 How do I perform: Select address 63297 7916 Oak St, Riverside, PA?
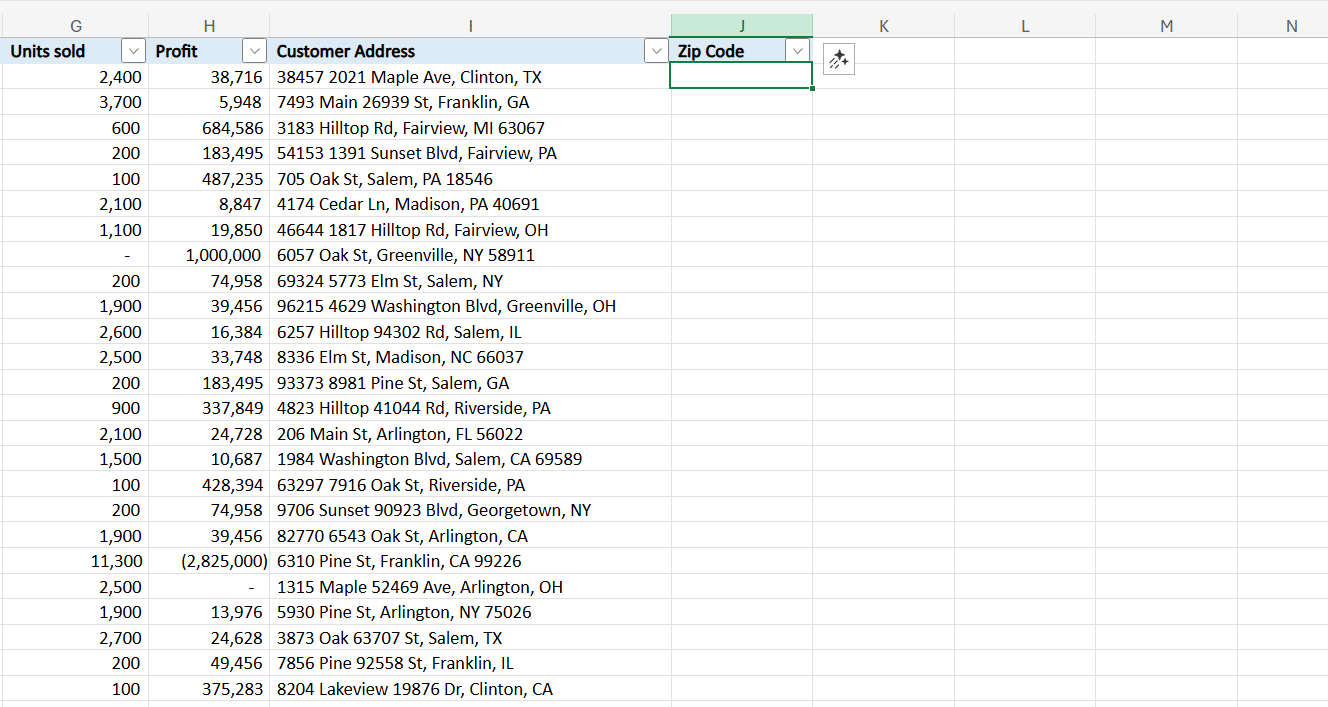point(470,485)
